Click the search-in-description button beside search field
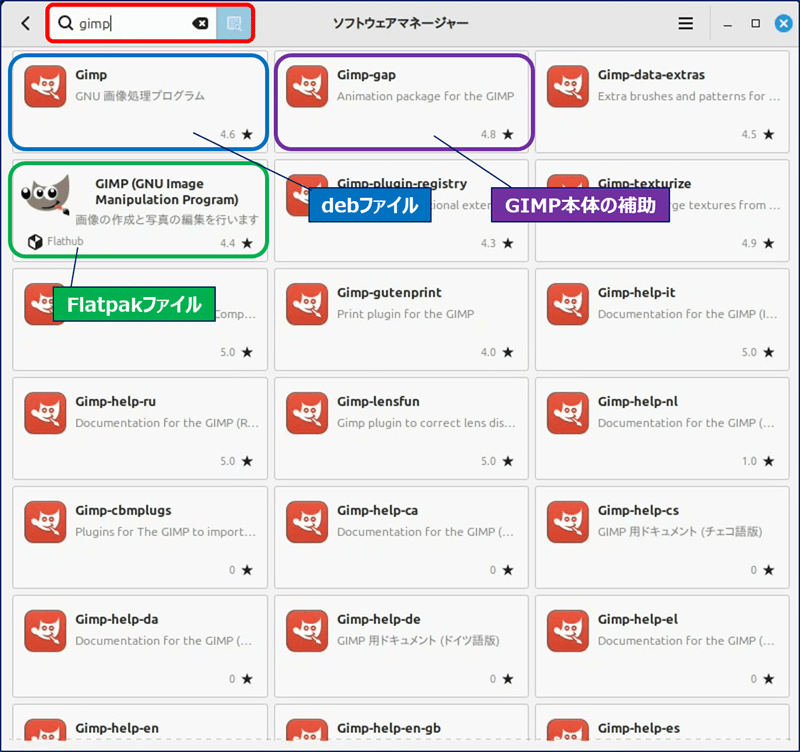800x752 pixels. (x=234, y=23)
